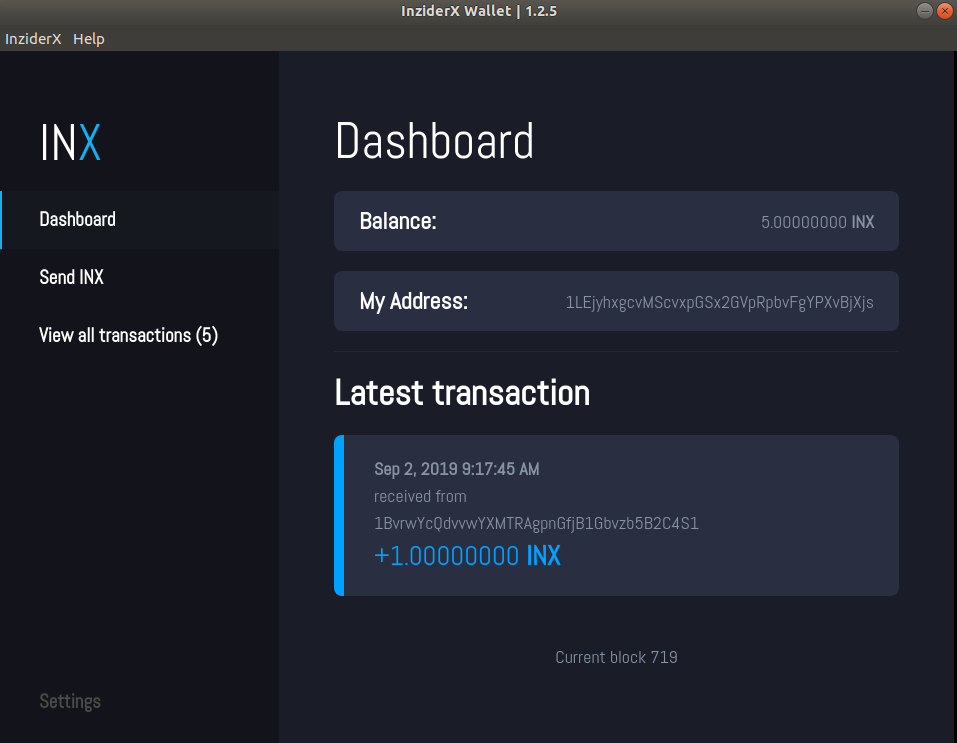Click the balance value 5.00000000 INX
This screenshot has width=957, height=743.
coord(817,222)
